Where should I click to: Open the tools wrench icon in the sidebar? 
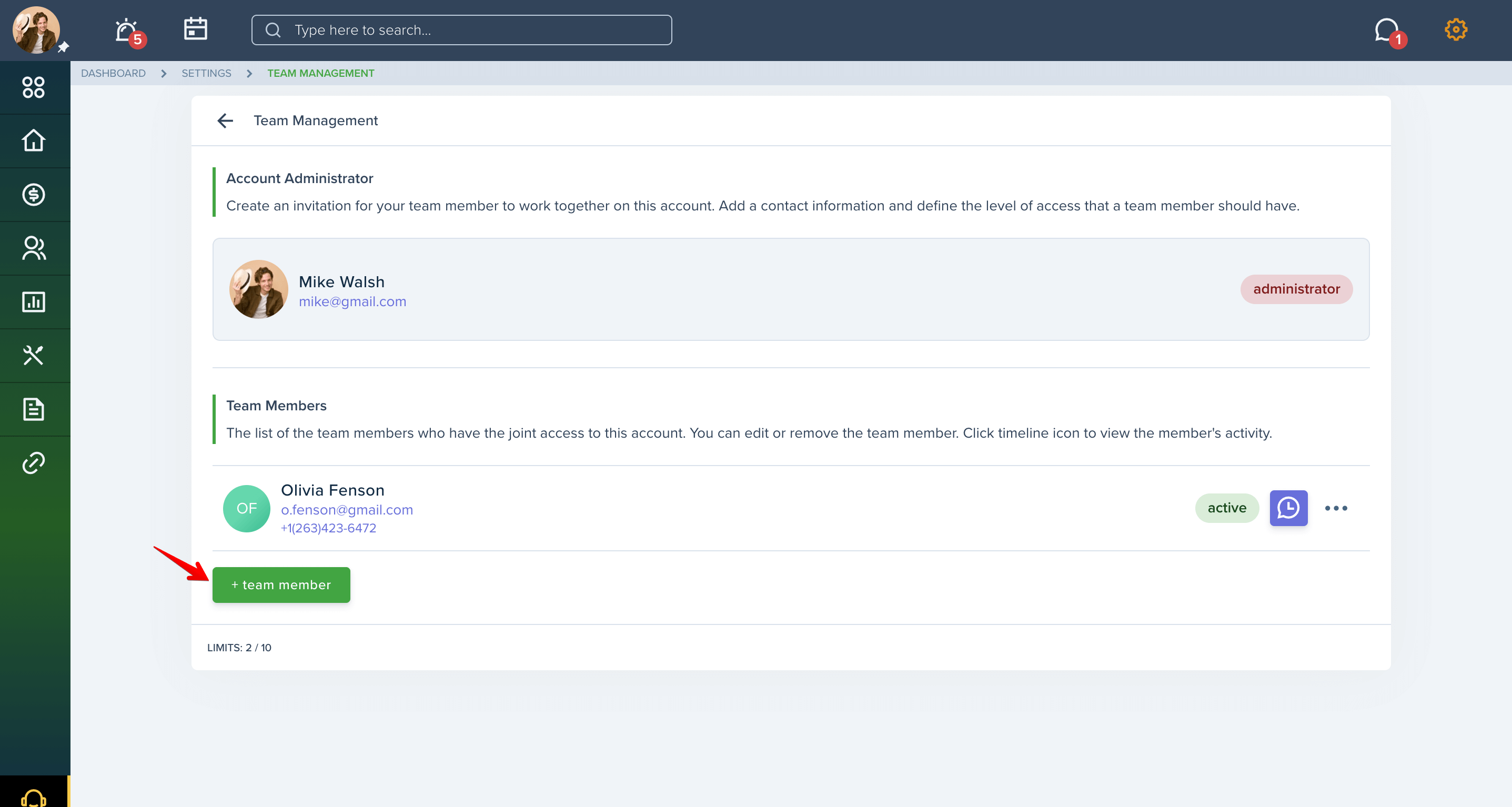34,355
